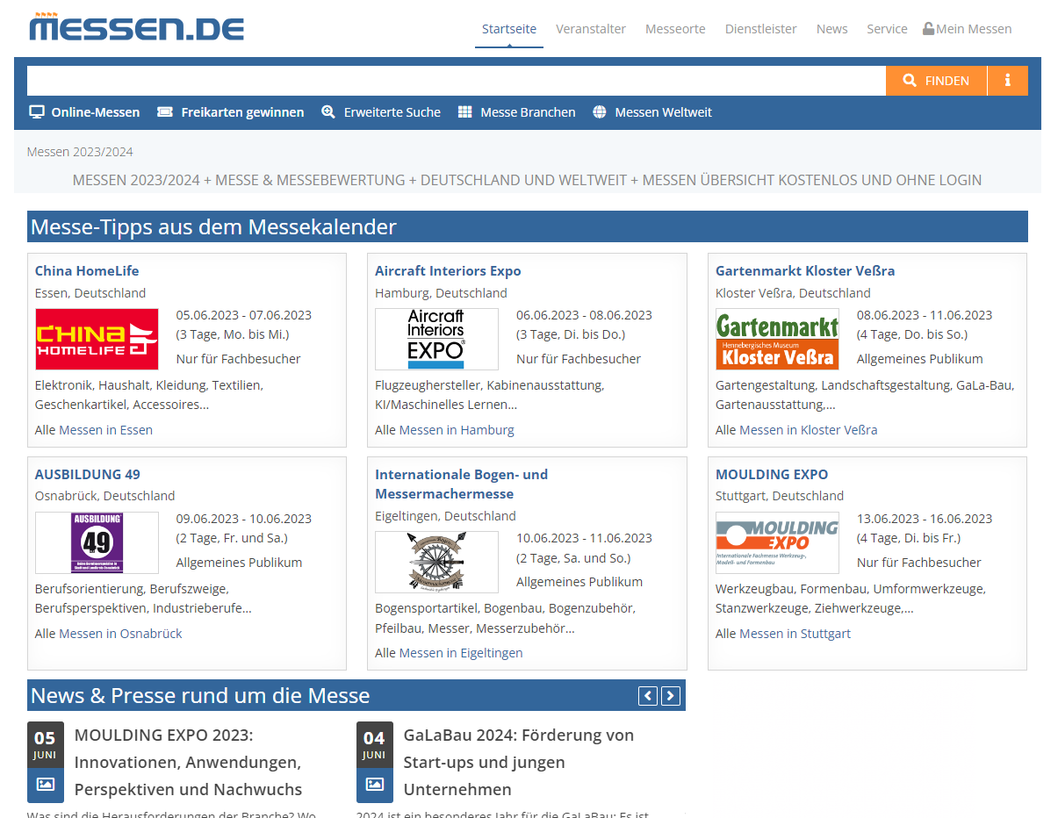Open Messen in Kloster Veßra link
Viewport: 1058px width, 818px height.
808,430
